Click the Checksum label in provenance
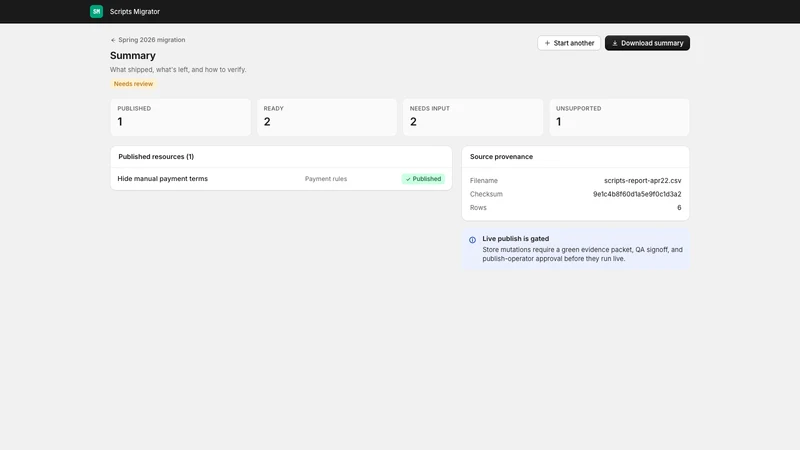 (486, 194)
